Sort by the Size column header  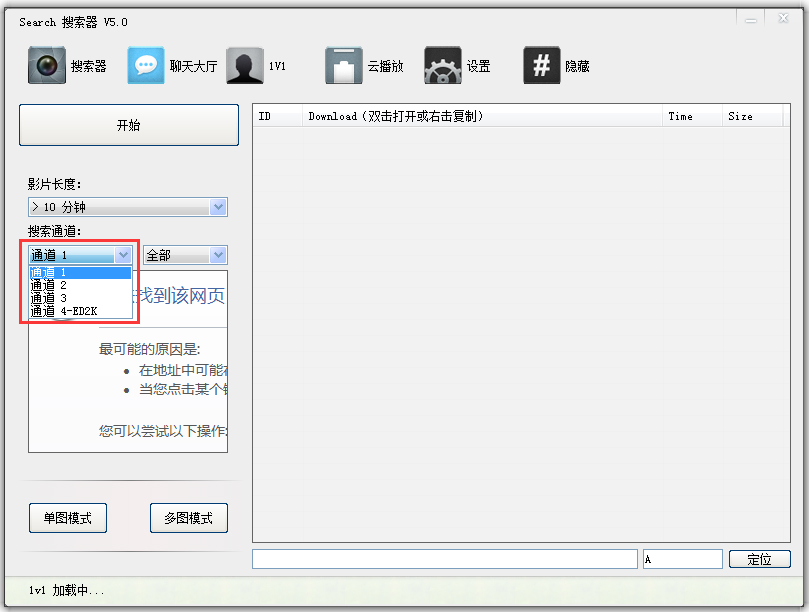click(x=752, y=116)
